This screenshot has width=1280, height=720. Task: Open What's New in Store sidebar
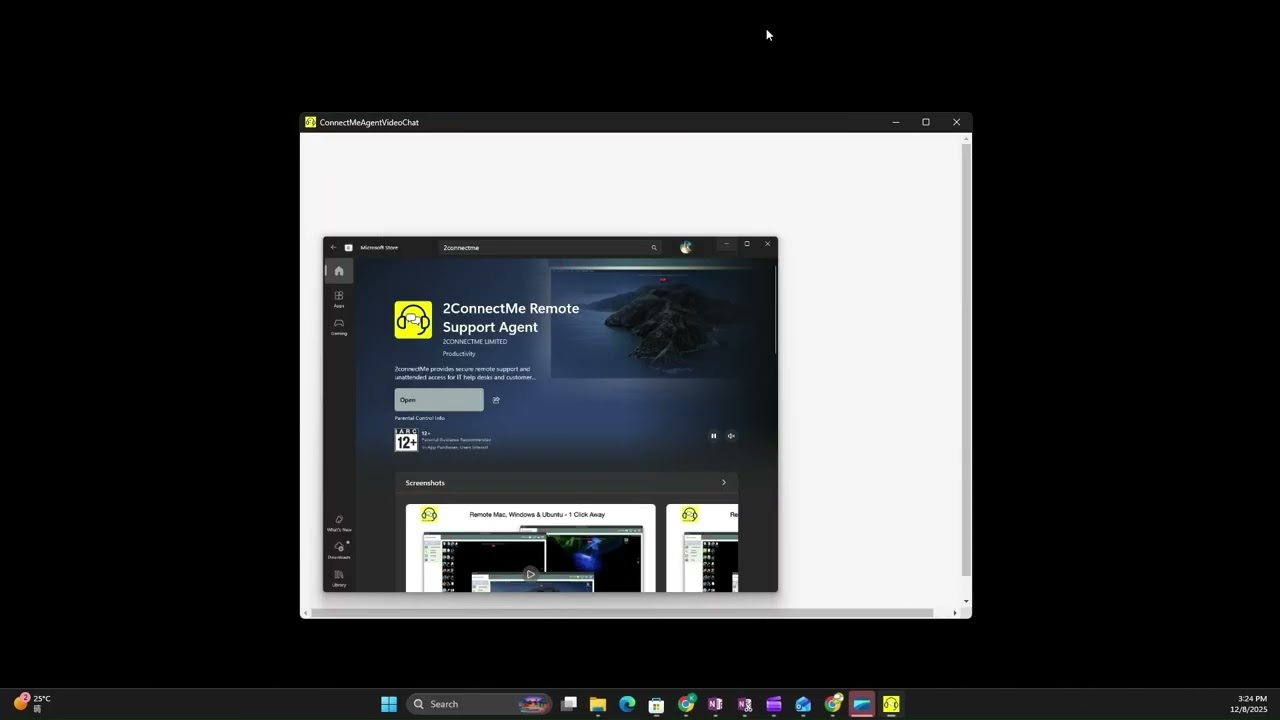339,523
